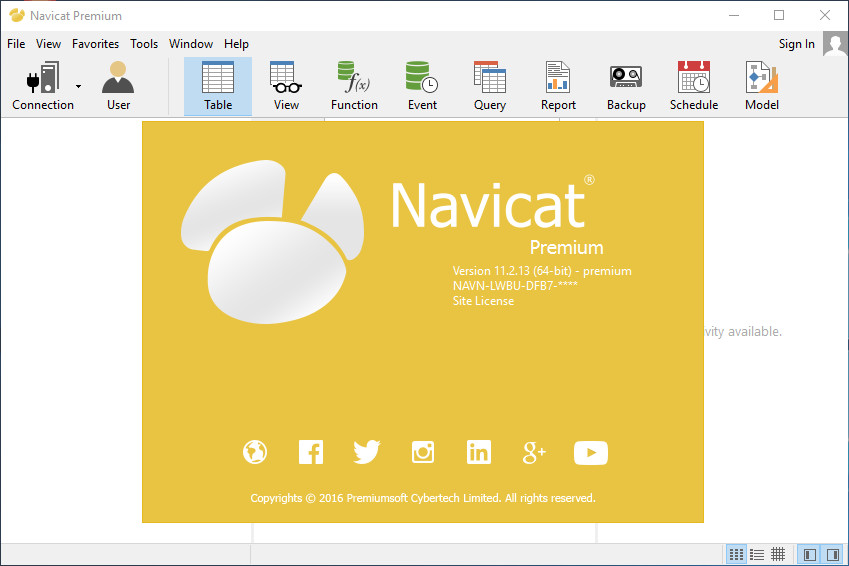
Task: Open the User manager icon
Action: (118, 87)
